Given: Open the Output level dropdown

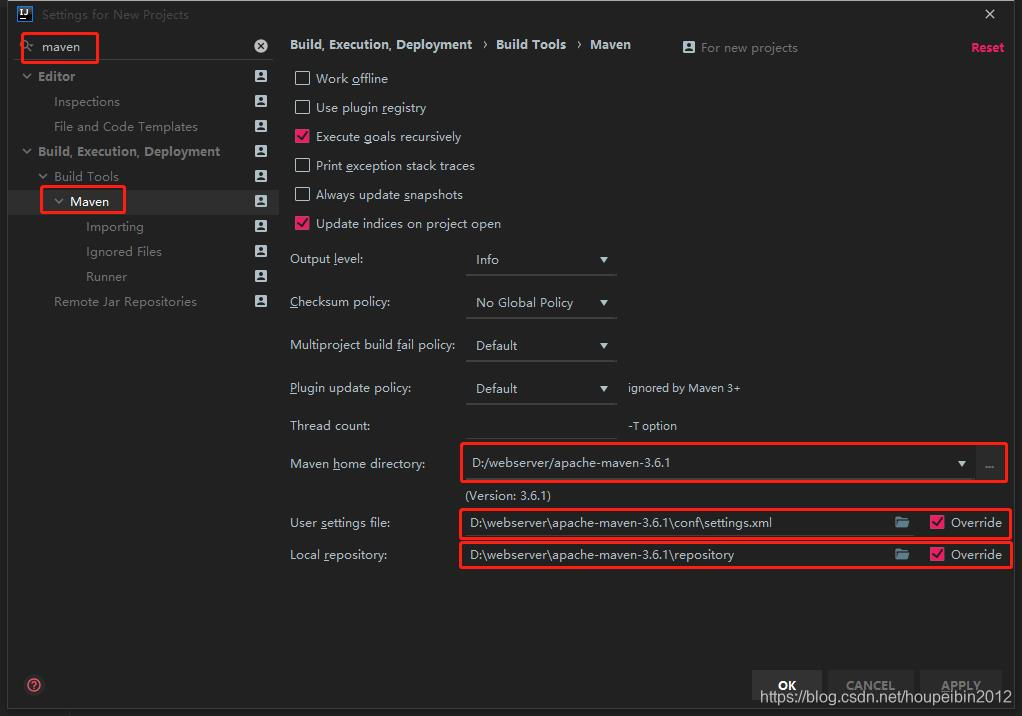Looking at the screenshot, I should pos(541,259).
